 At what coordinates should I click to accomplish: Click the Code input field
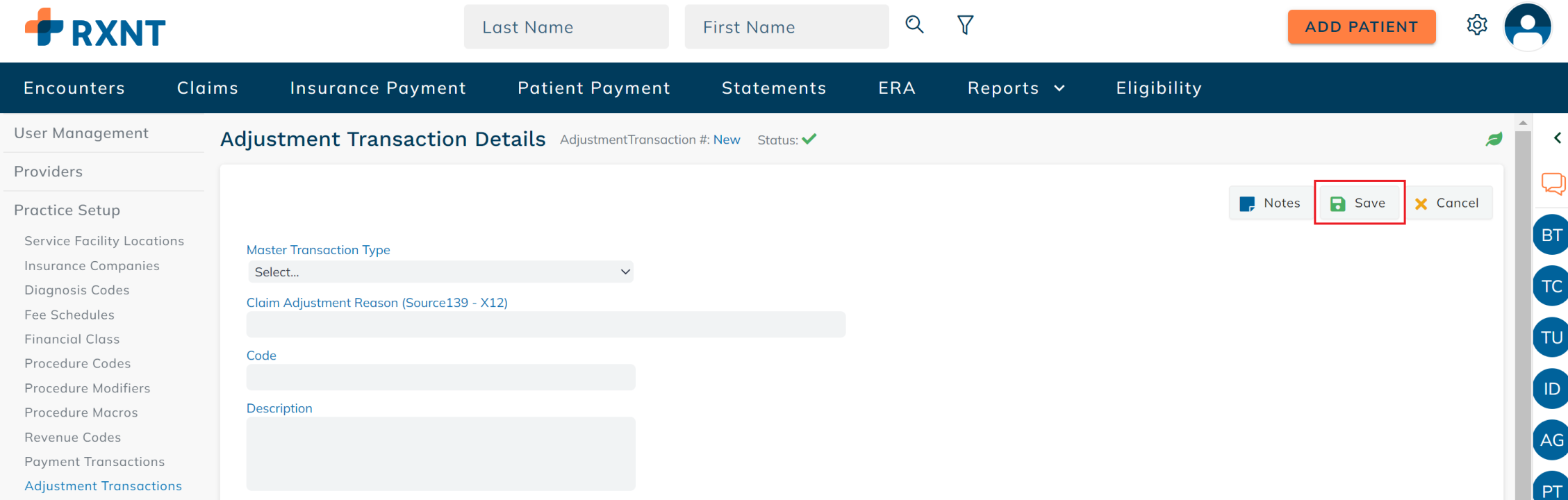440,377
